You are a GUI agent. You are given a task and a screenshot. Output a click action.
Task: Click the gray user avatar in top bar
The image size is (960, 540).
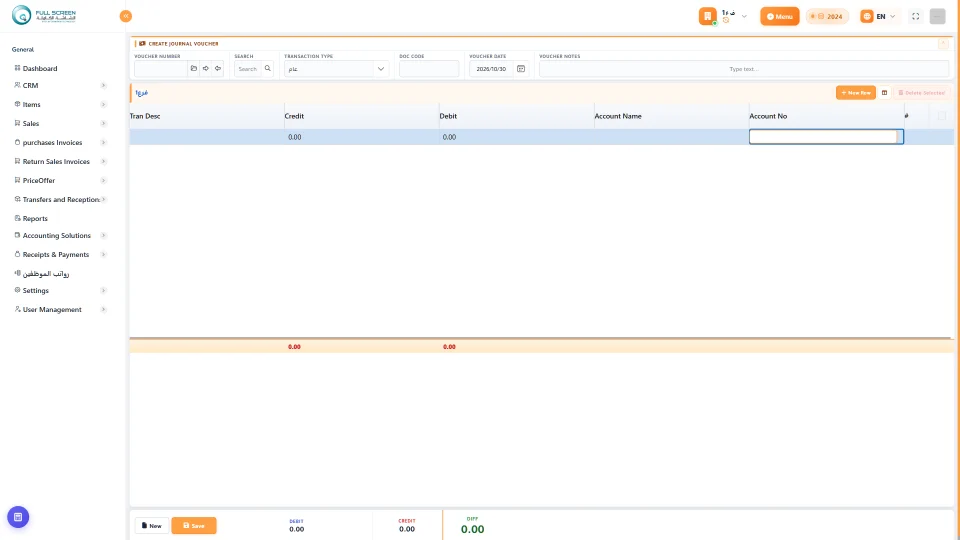click(937, 16)
